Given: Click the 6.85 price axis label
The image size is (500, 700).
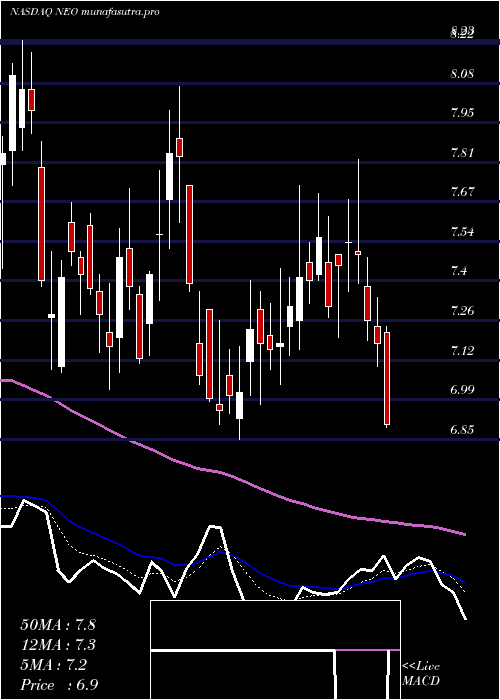Looking at the screenshot, I should tap(462, 430).
